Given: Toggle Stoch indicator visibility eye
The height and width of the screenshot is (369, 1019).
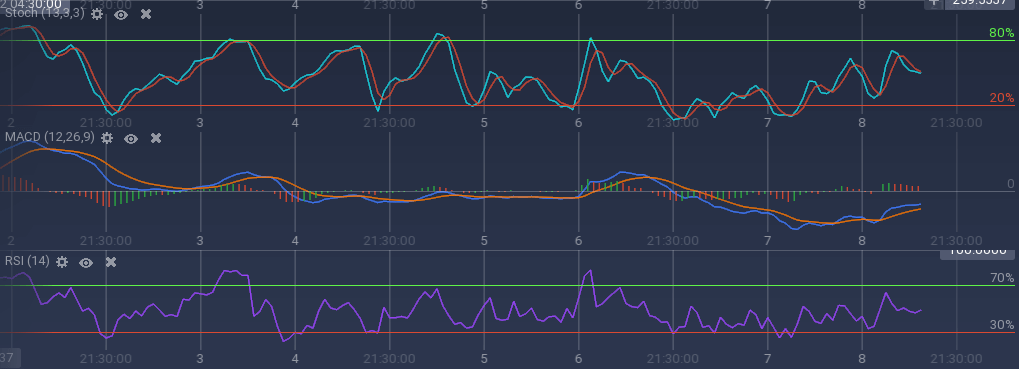Looking at the screenshot, I should tap(121, 14).
